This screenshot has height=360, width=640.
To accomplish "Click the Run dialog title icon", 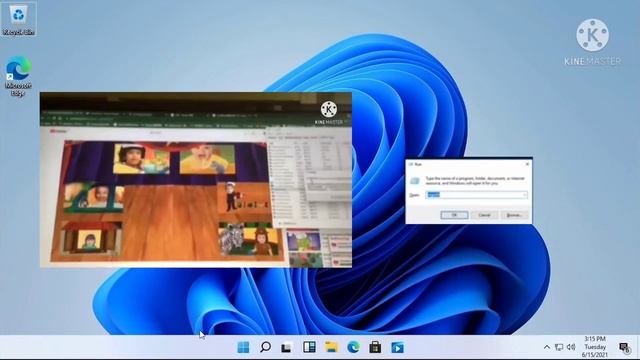I will [411, 164].
